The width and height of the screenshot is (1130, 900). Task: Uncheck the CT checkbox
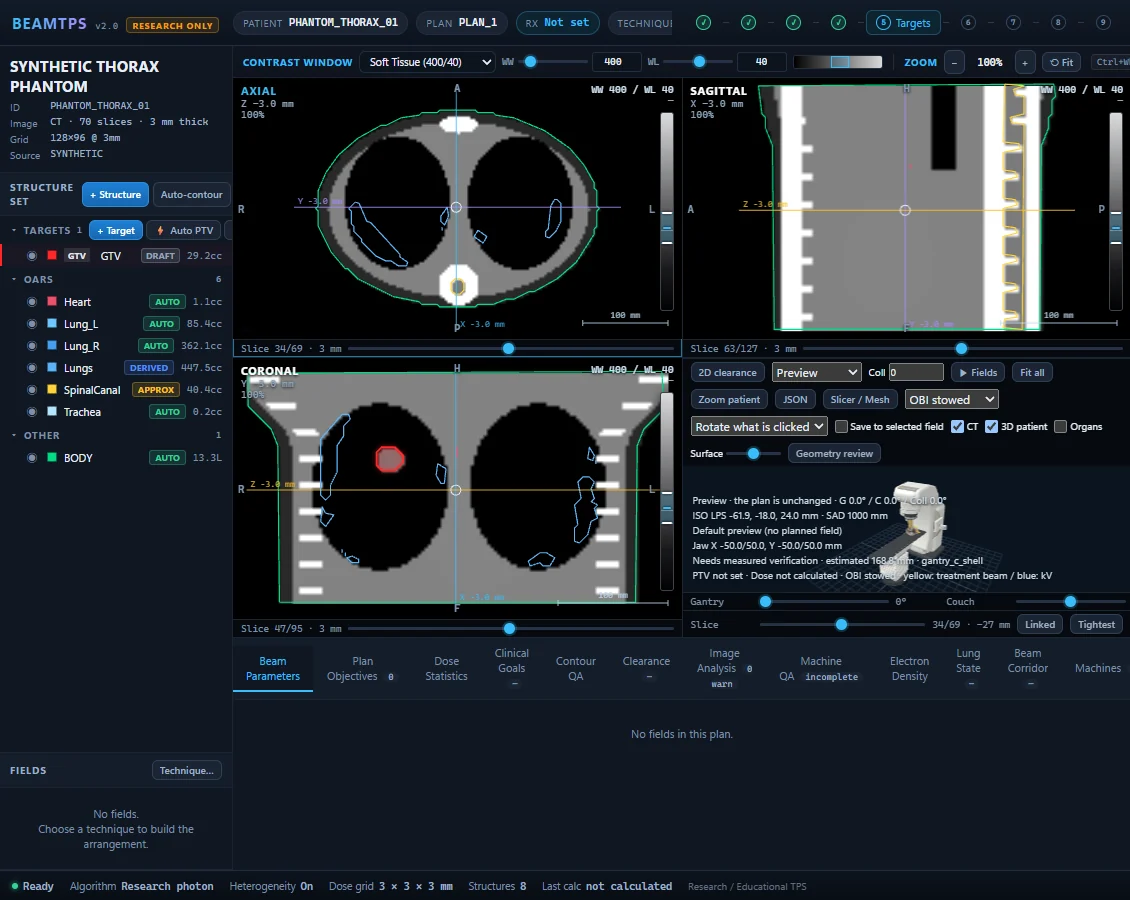pyautogui.click(x=957, y=427)
